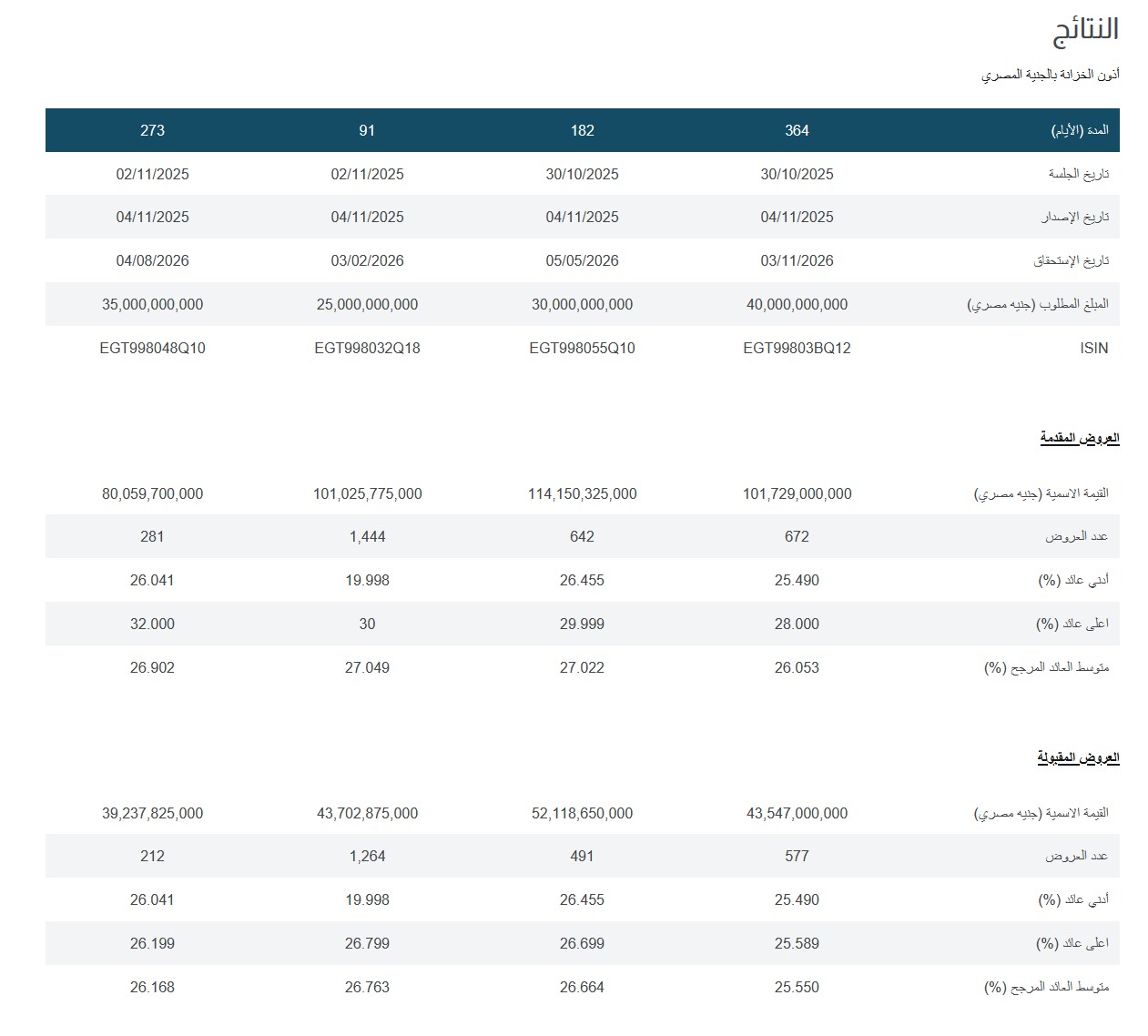Viewport: 1148px width, 1036px height.
Task: Click the العروض المقبولة underlined heading
Action: tap(1078, 758)
